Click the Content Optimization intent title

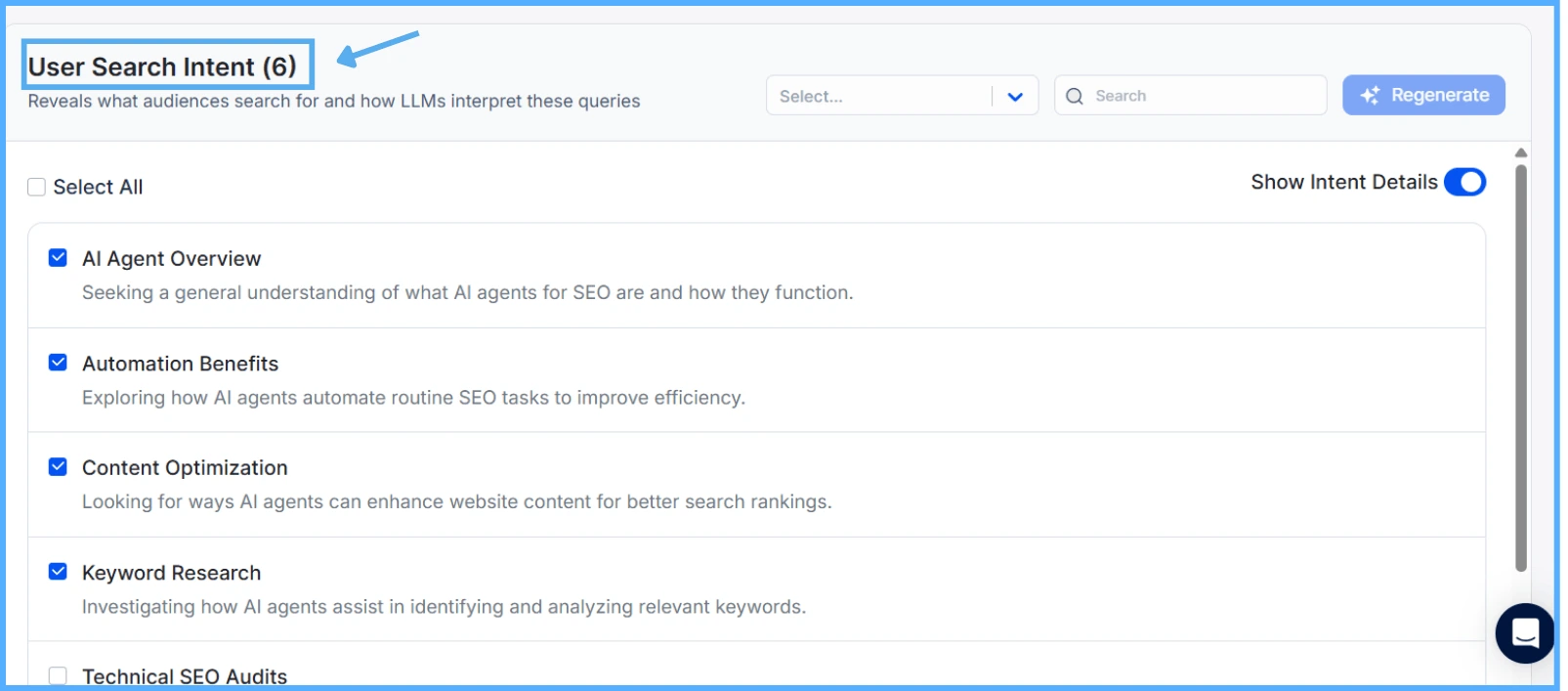click(x=185, y=468)
